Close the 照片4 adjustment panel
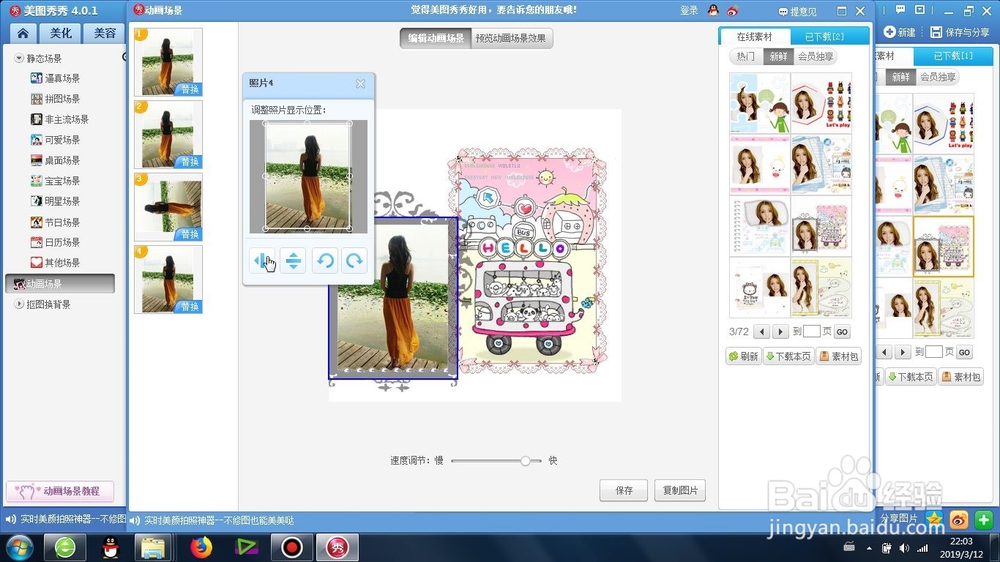 point(360,84)
